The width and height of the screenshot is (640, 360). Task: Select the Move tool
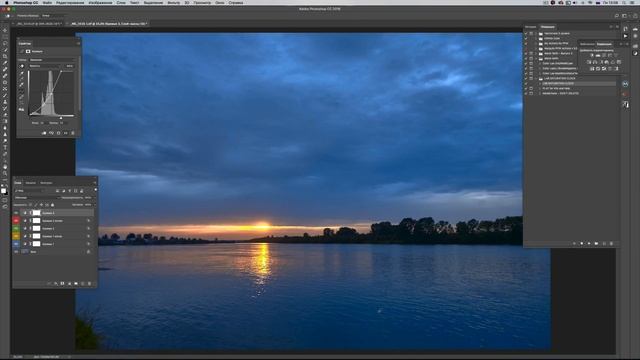point(5,30)
